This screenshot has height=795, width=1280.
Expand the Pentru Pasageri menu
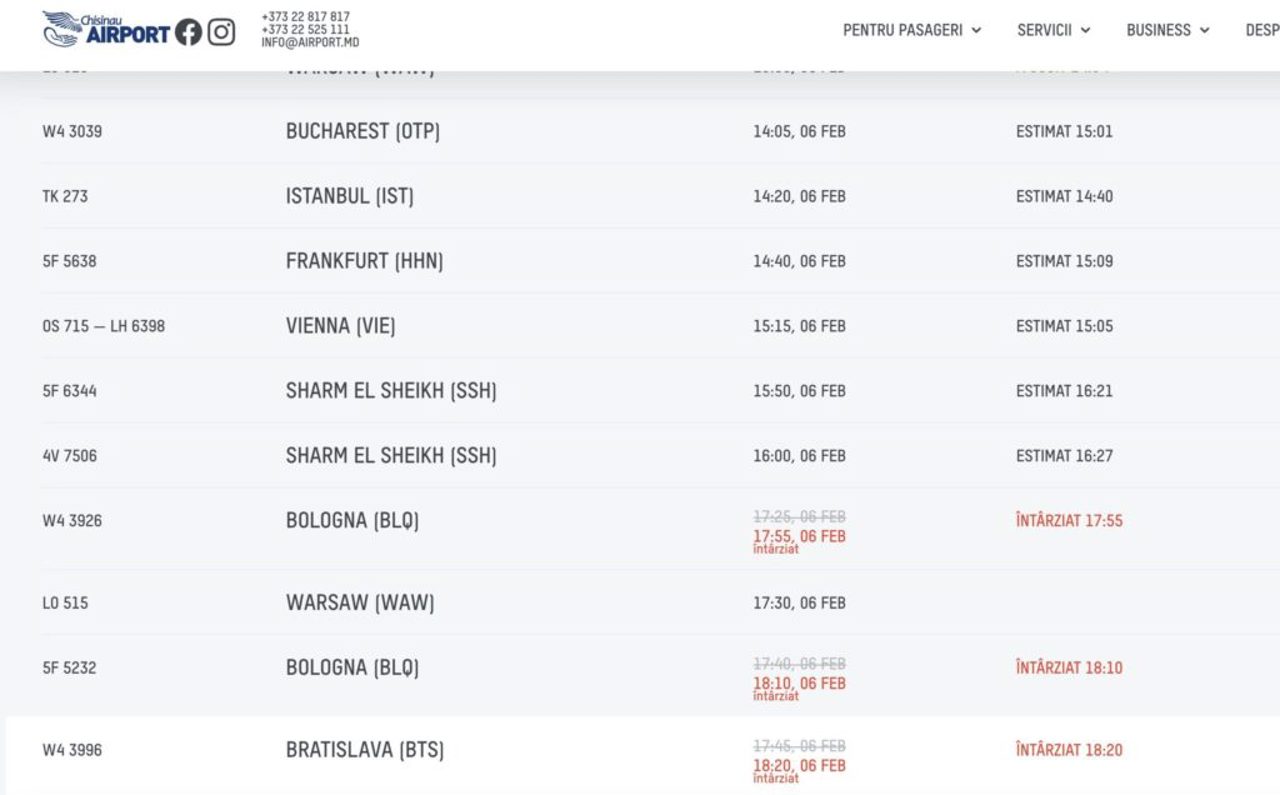tap(911, 30)
